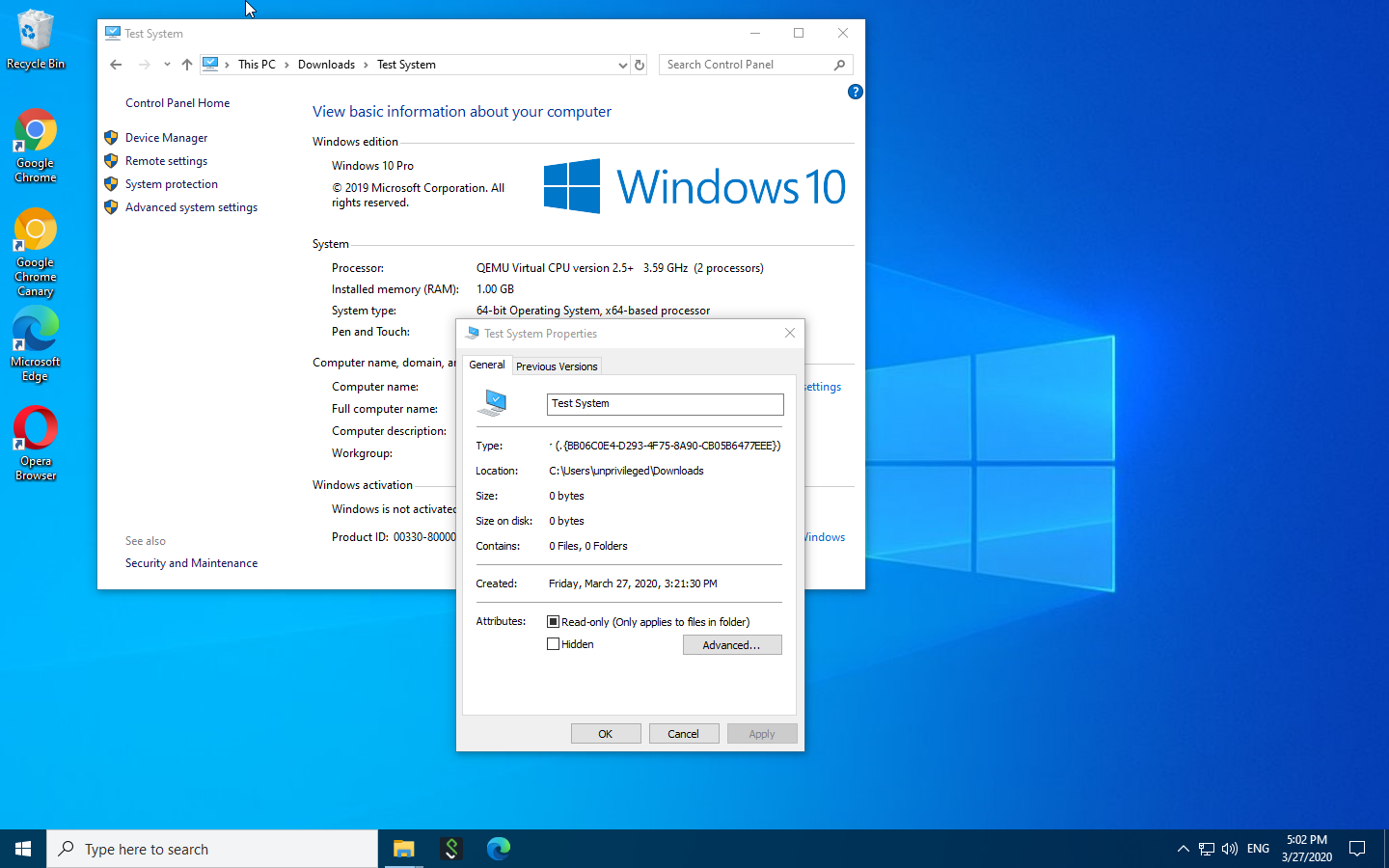This screenshot has width=1389, height=868.
Task: Open Remote settings link
Action: tap(166, 161)
